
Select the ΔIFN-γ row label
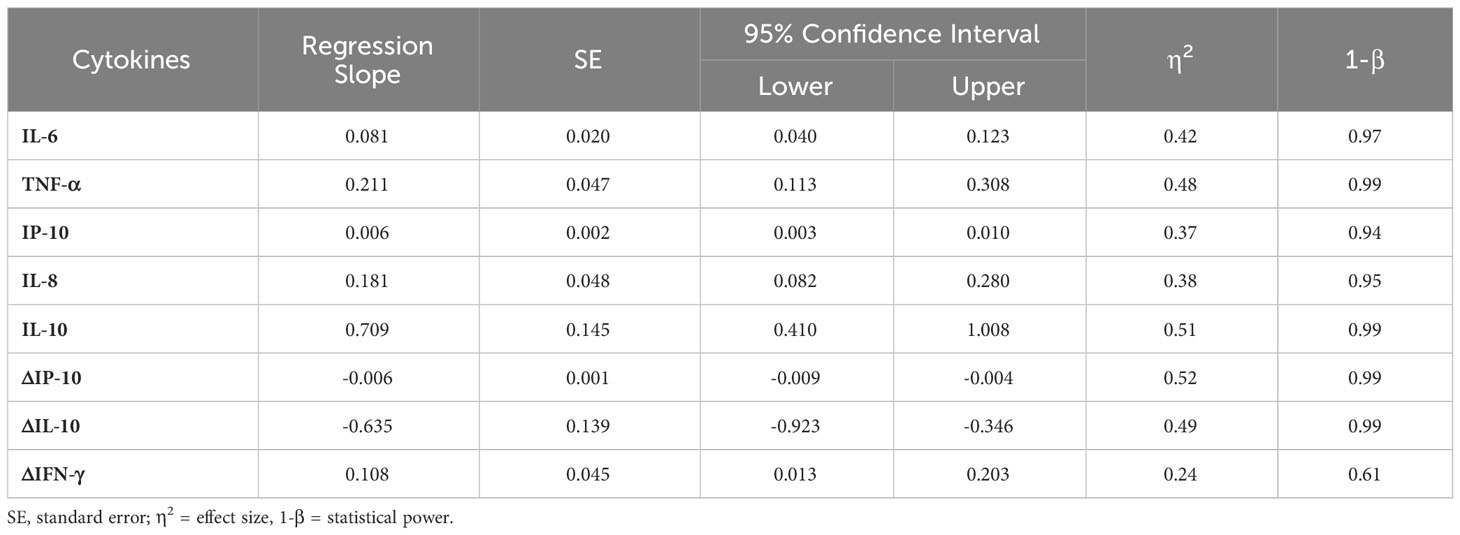54,473
